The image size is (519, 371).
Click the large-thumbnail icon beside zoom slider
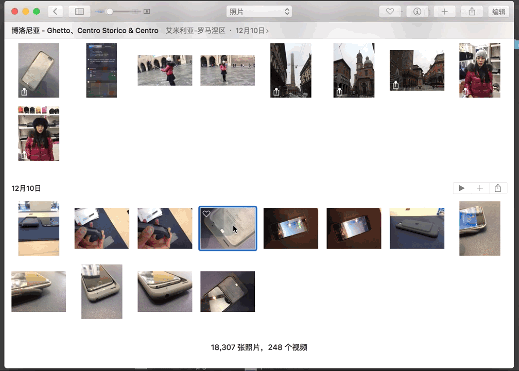147,12
